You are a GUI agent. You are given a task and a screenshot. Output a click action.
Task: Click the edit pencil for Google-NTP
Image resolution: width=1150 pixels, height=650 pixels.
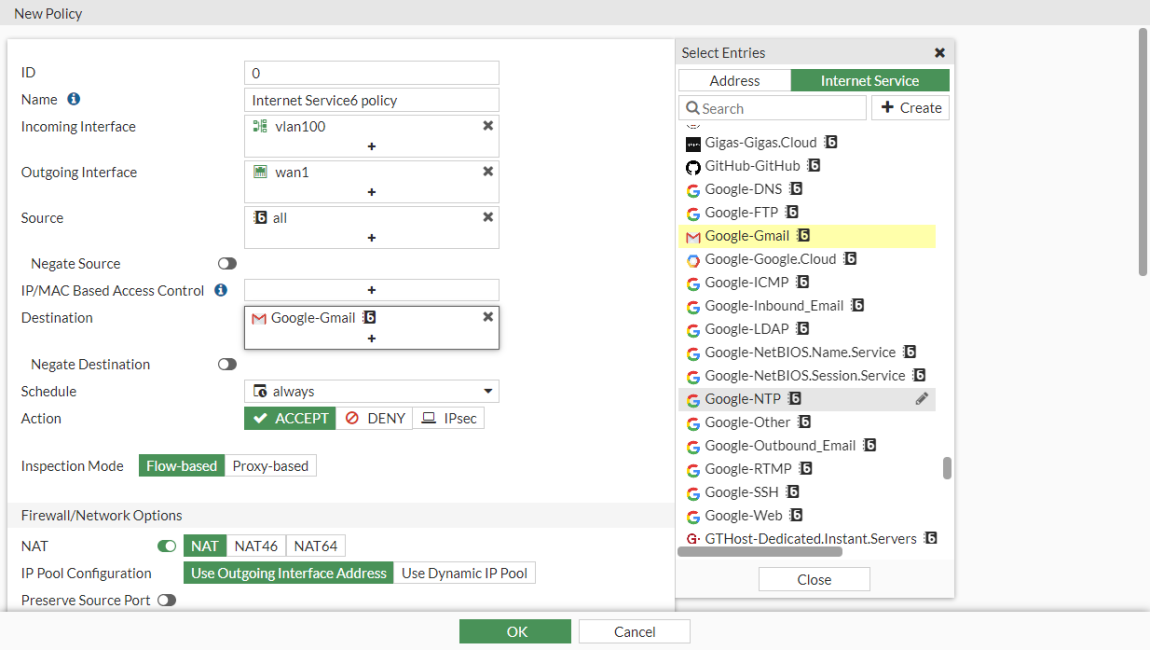[922, 399]
